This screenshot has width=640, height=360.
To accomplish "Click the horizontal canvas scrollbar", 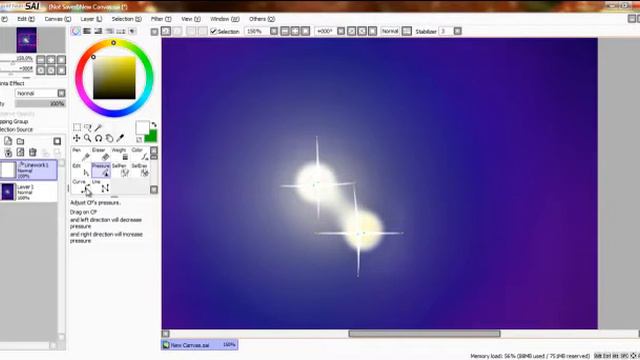I will (424, 333).
